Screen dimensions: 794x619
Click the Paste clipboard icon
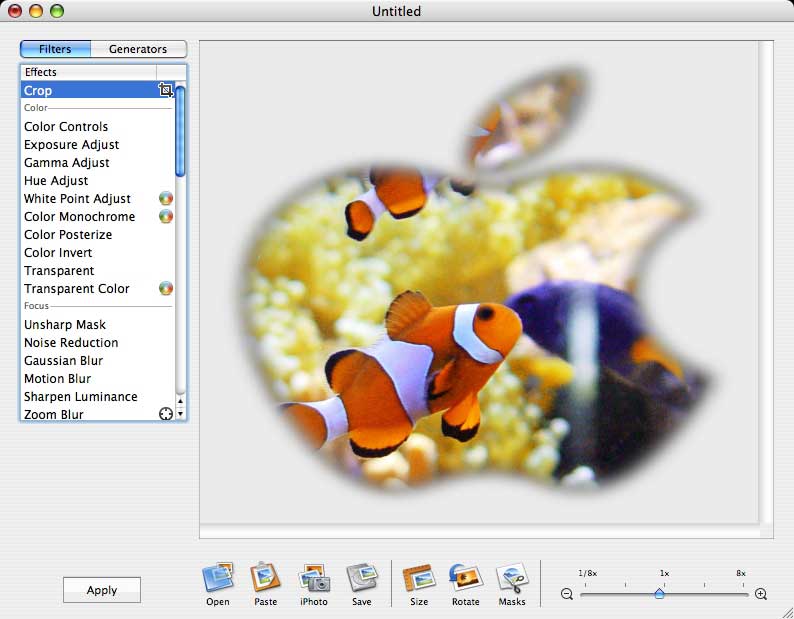(x=265, y=579)
